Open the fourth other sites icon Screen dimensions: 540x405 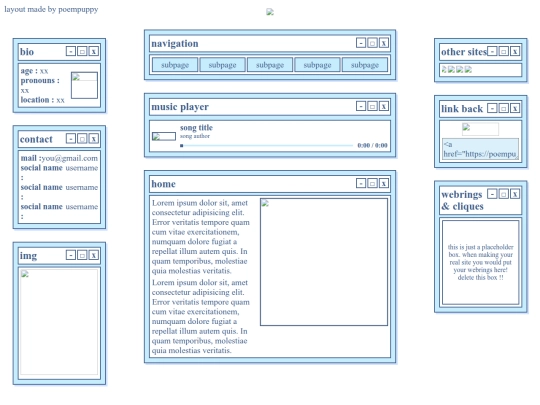pyautogui.click(x=468, y=70)
